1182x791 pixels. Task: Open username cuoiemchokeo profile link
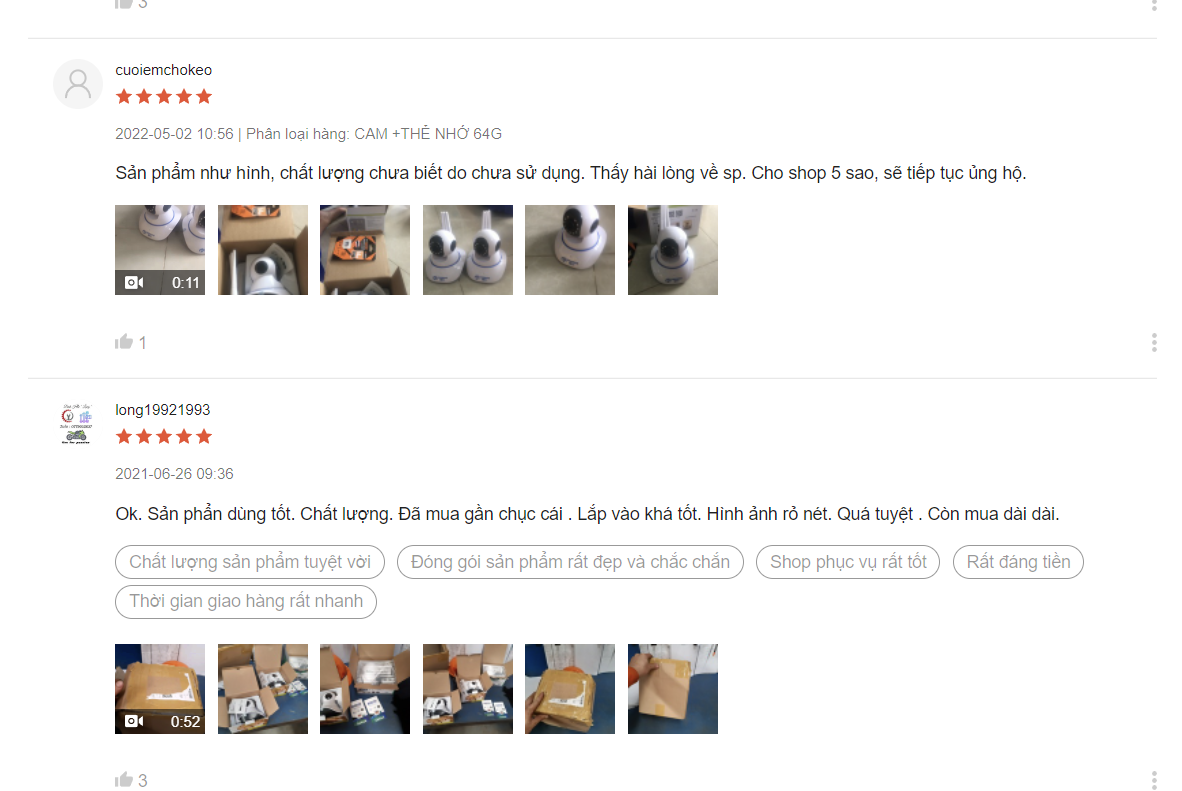[x=164, y=70]
